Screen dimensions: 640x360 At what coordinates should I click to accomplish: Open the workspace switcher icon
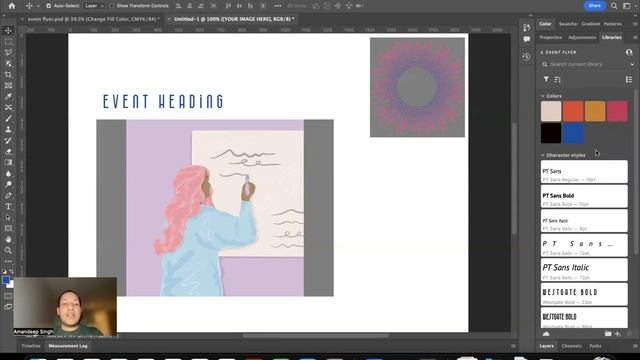tap(627, 6)
